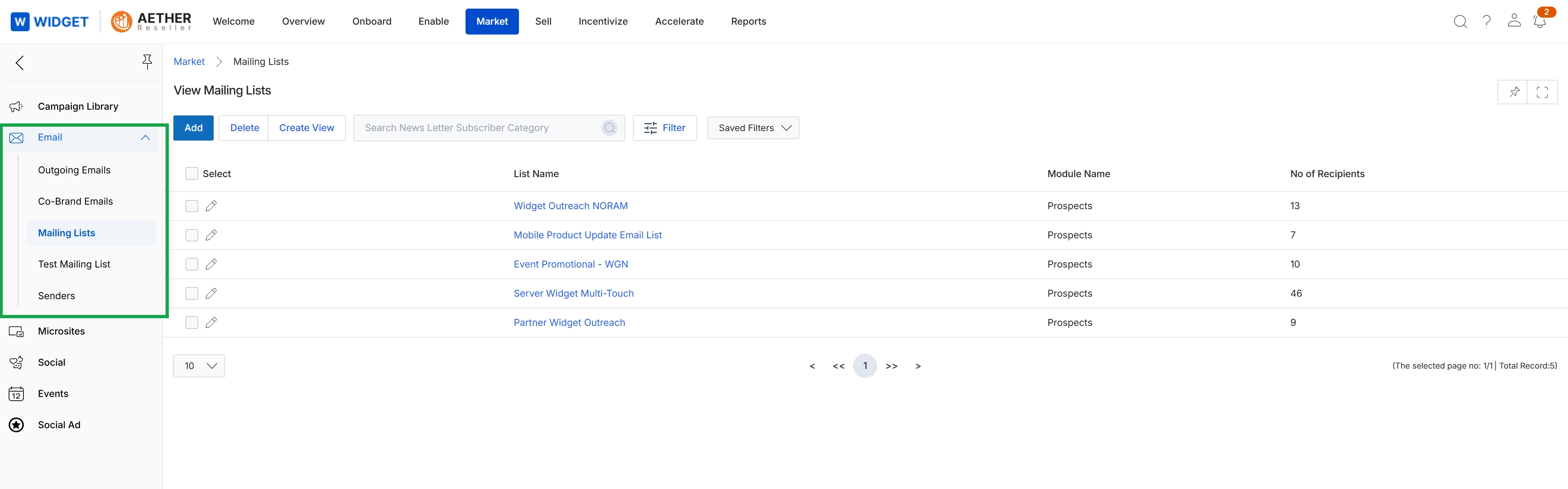Click page number 1 in pagination
Image resolution: width=1568 pixels, height=489 pixels.
[x=865, y=366]
